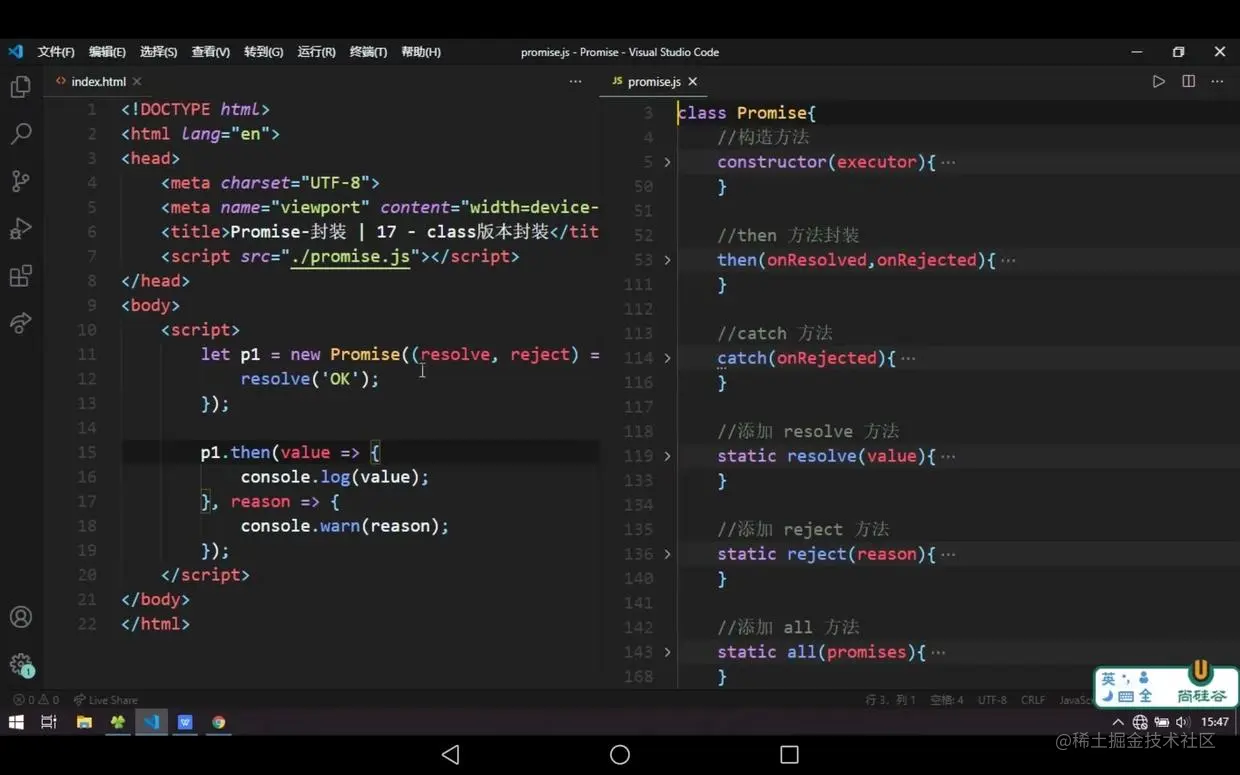1240x775 pixels.
Task: Click the UTF-8 encoding status
Action: (x=992, y=700)
